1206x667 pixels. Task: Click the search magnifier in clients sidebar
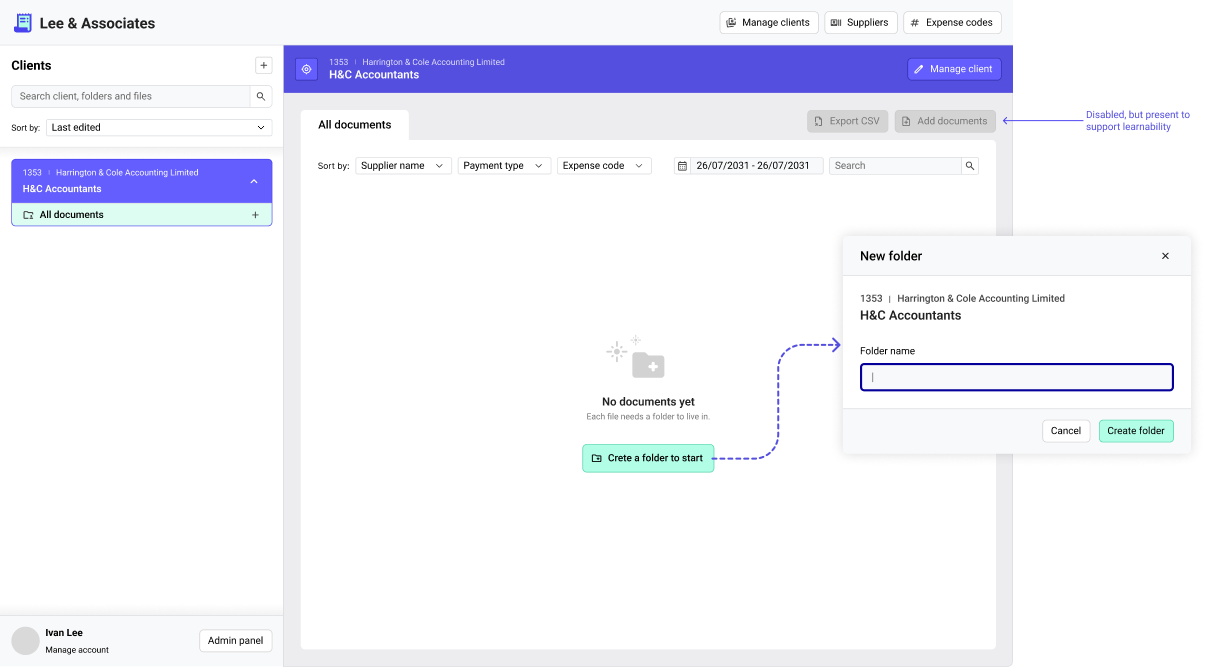click(261, 96)
